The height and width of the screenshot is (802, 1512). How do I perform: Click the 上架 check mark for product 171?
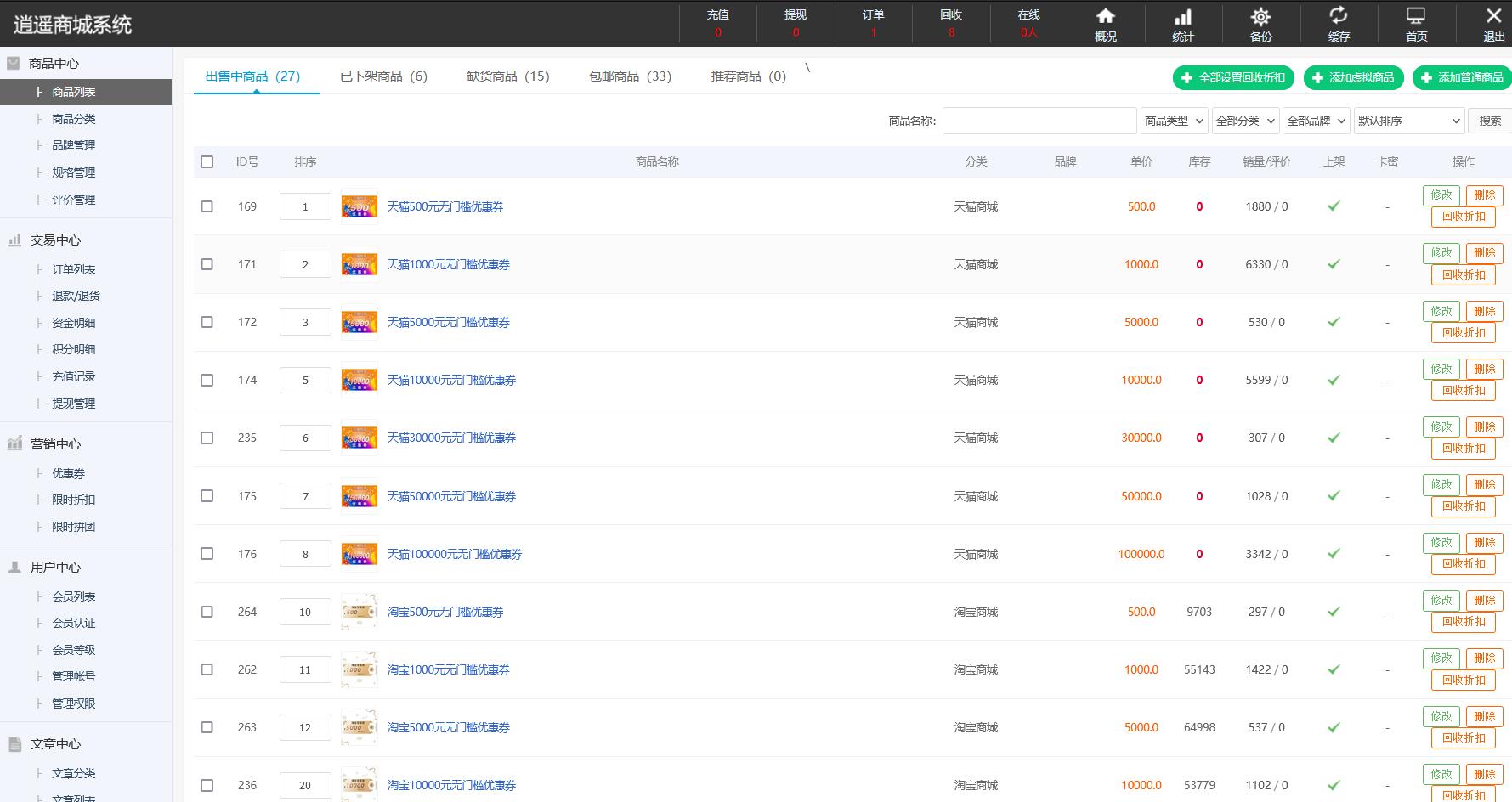click(x=1334, y=264)
